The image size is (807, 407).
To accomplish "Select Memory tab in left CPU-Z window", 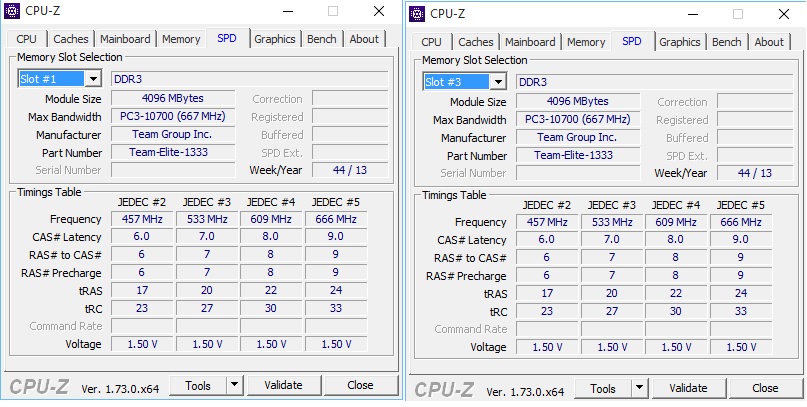I will tap(181, 39).
